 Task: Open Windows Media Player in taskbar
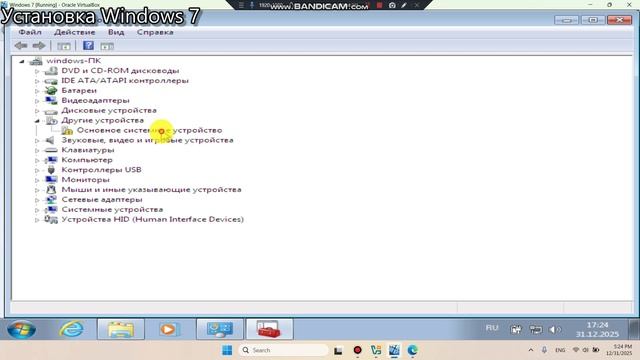(169, 329)
